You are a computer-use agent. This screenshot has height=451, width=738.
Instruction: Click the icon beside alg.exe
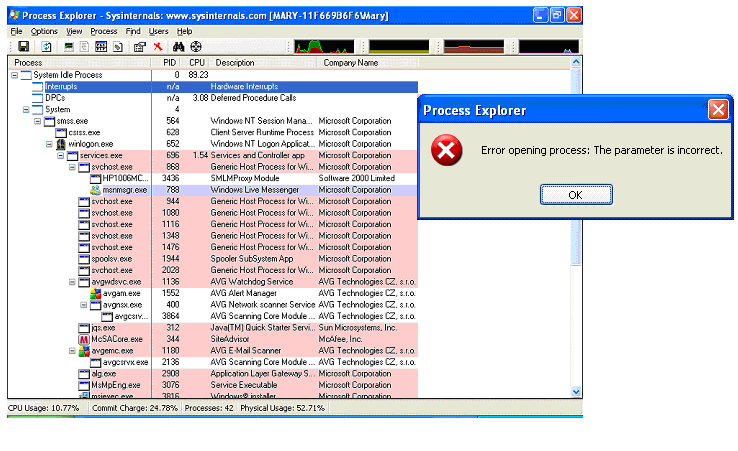click(x=84, y=374)
